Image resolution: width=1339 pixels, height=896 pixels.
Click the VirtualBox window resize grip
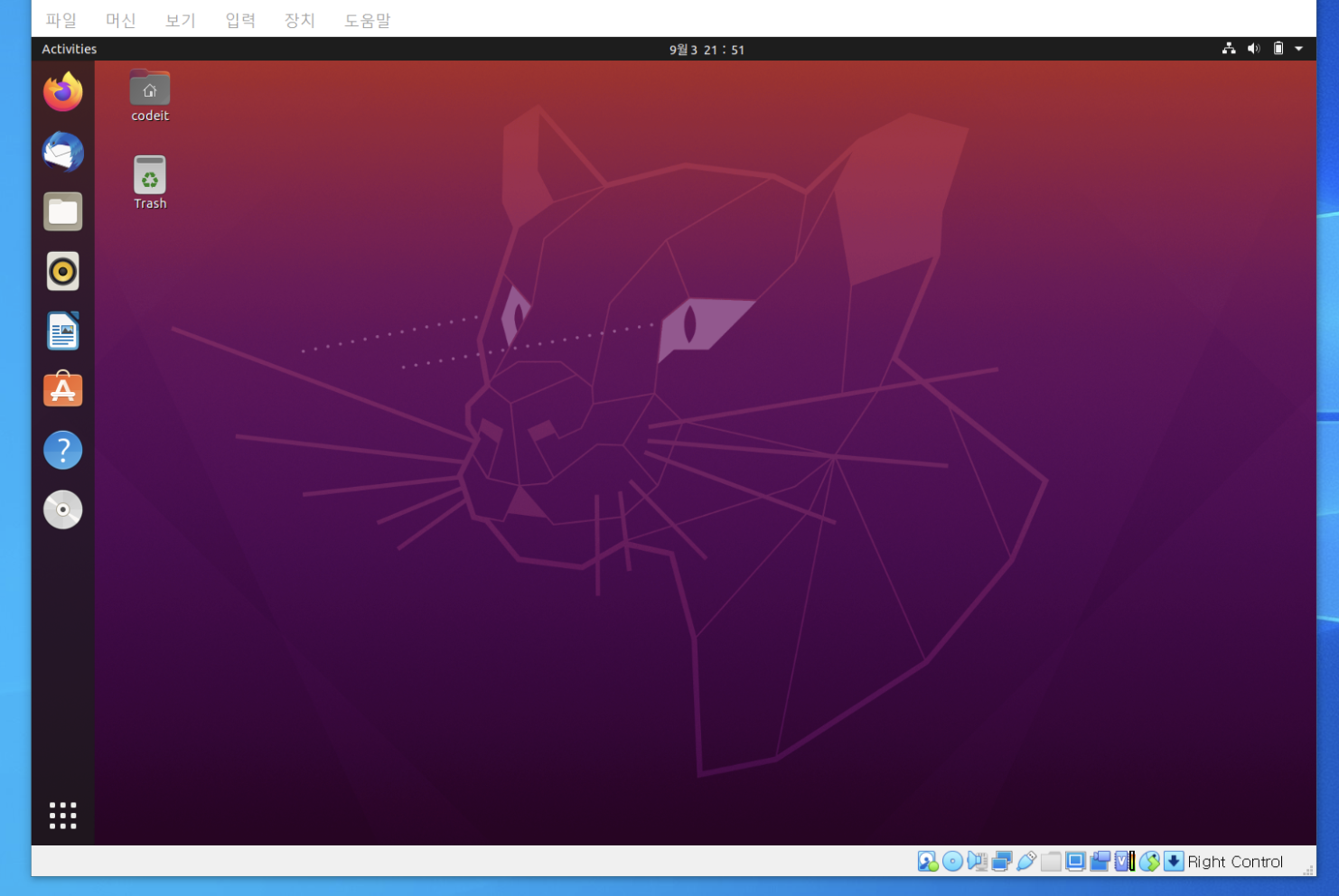coord(1308,870)
